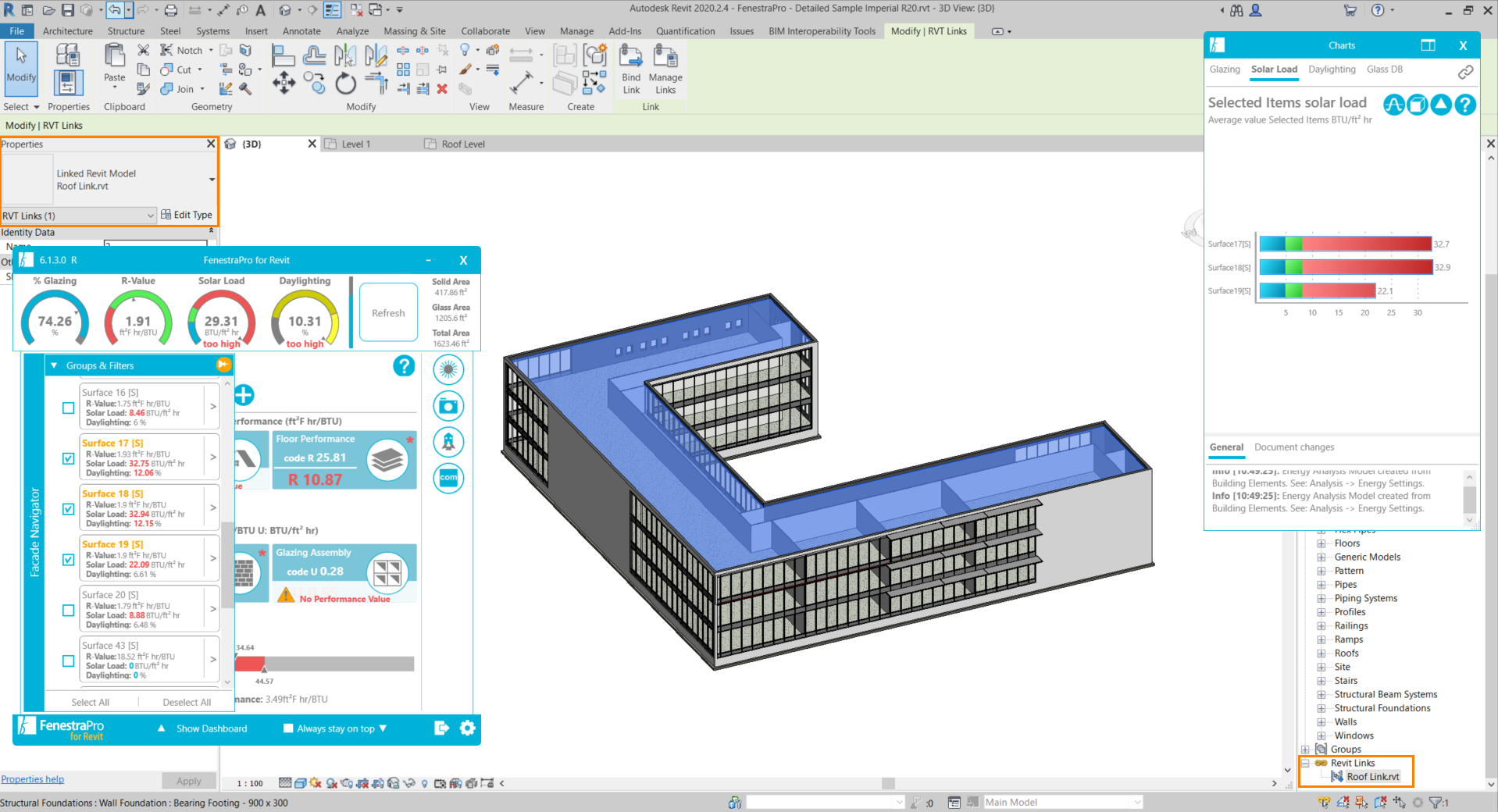
Task: Open Manage Links from the ribbon
Action: [665, 69]
